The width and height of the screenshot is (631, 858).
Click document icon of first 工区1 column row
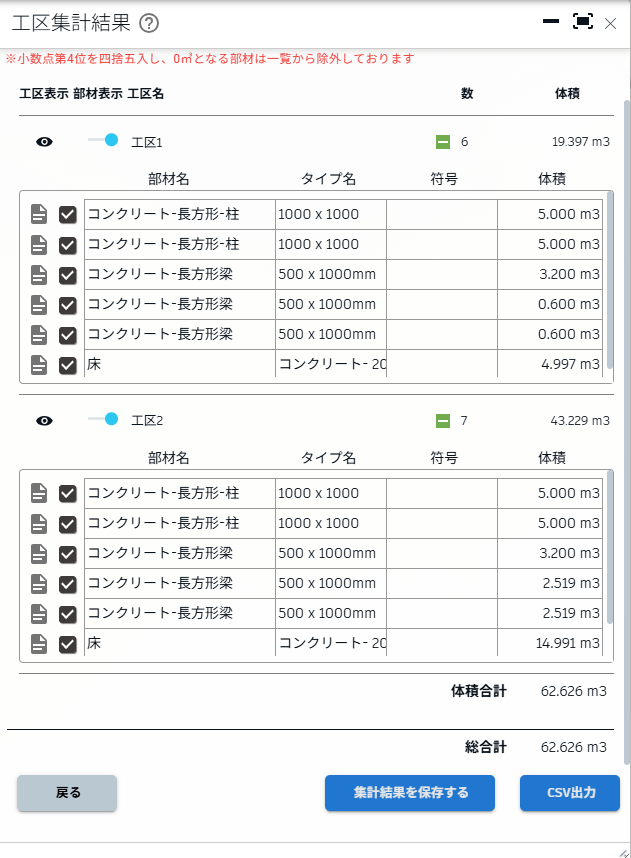39,214
